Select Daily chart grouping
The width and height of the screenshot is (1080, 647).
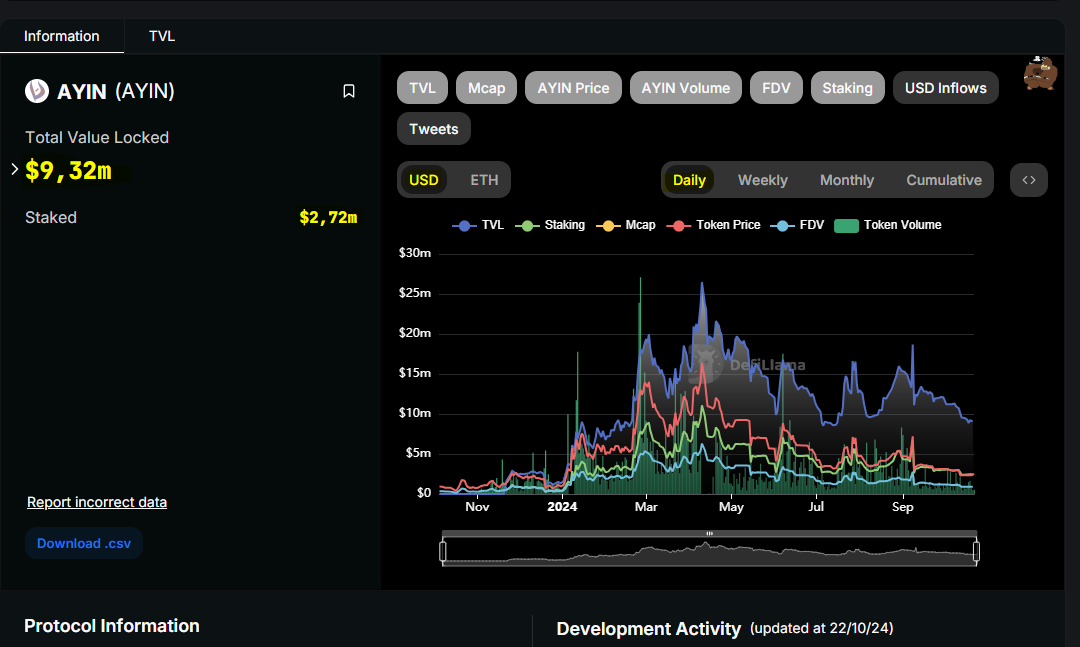pyautogui.click(x=689, y=180)
